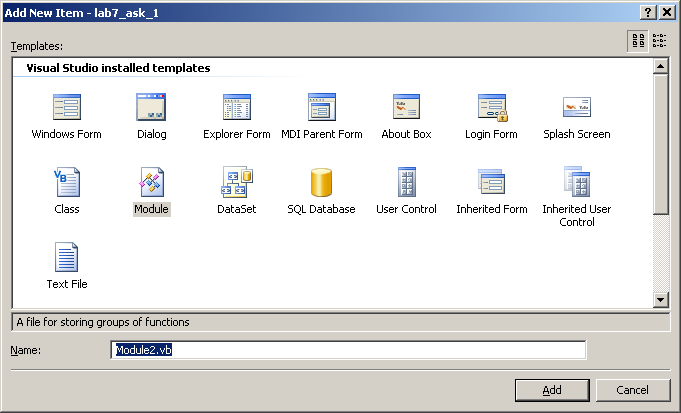Click the "Login Form" label
Viewport: 681px width, 413px height.
491,134
